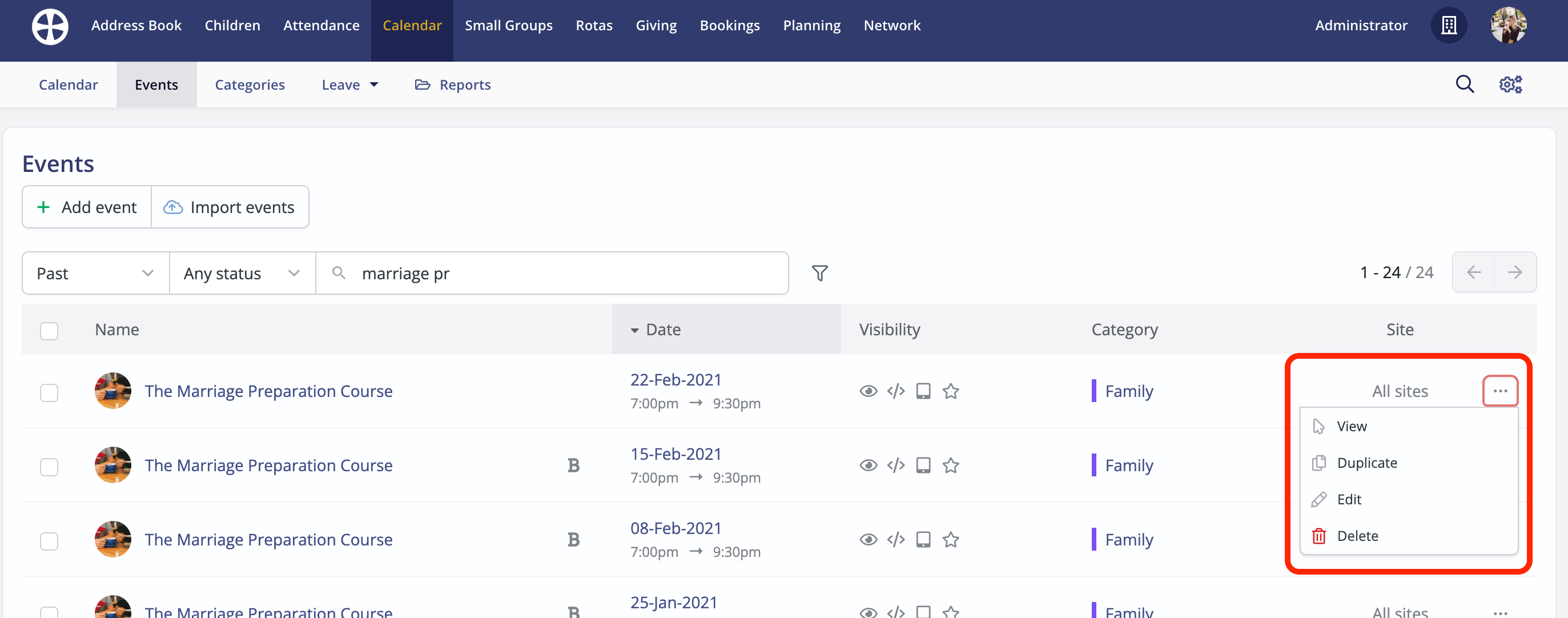Select Delete in the event context menu

1357,536
